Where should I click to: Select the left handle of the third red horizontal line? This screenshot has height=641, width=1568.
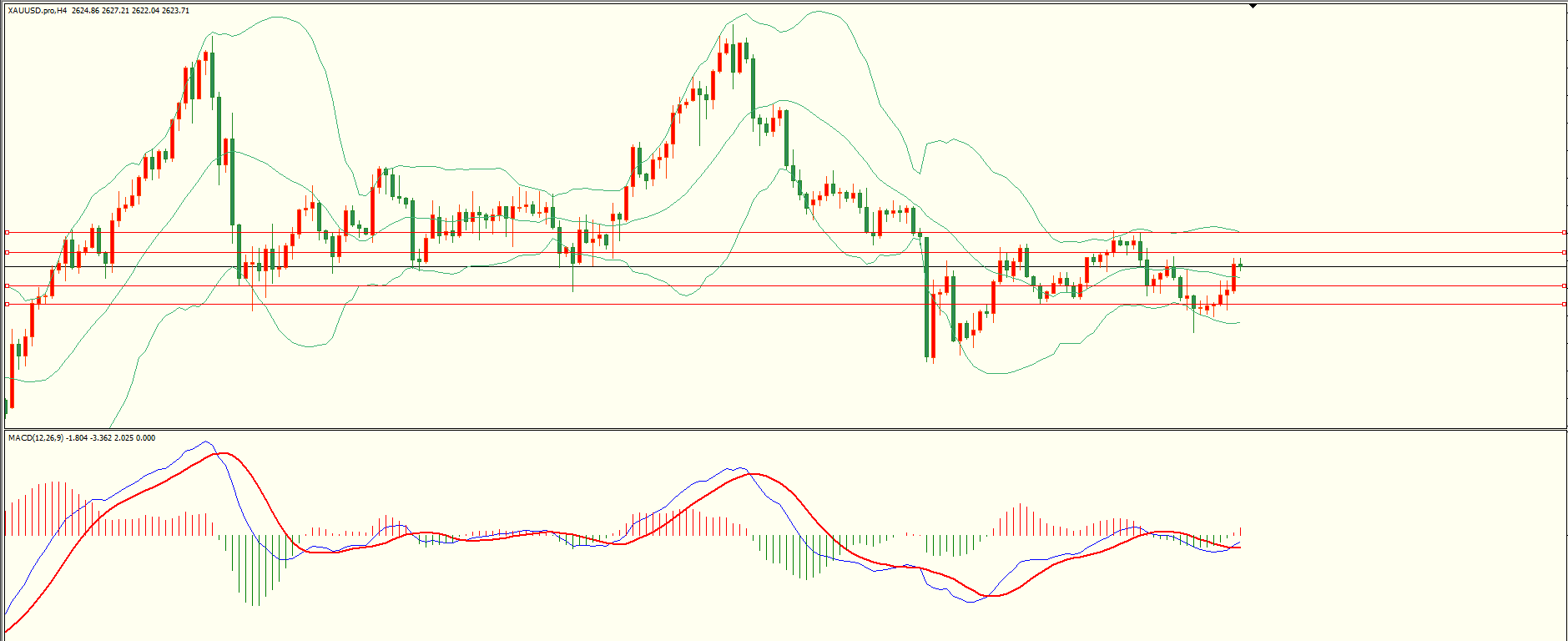point(7,286)
